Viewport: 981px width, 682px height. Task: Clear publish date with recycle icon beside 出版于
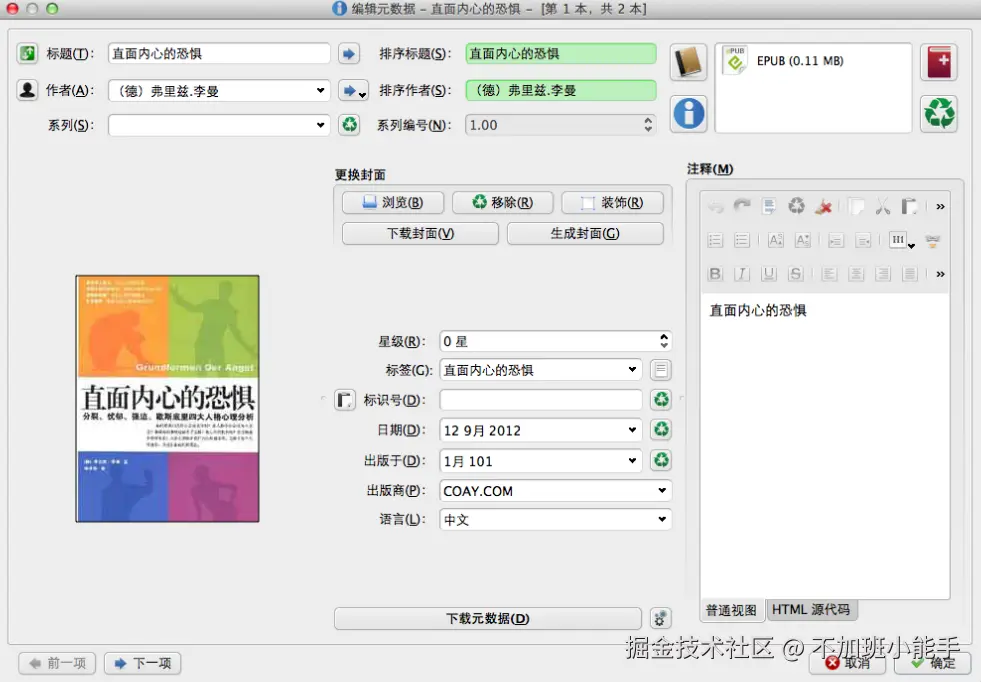661,460
